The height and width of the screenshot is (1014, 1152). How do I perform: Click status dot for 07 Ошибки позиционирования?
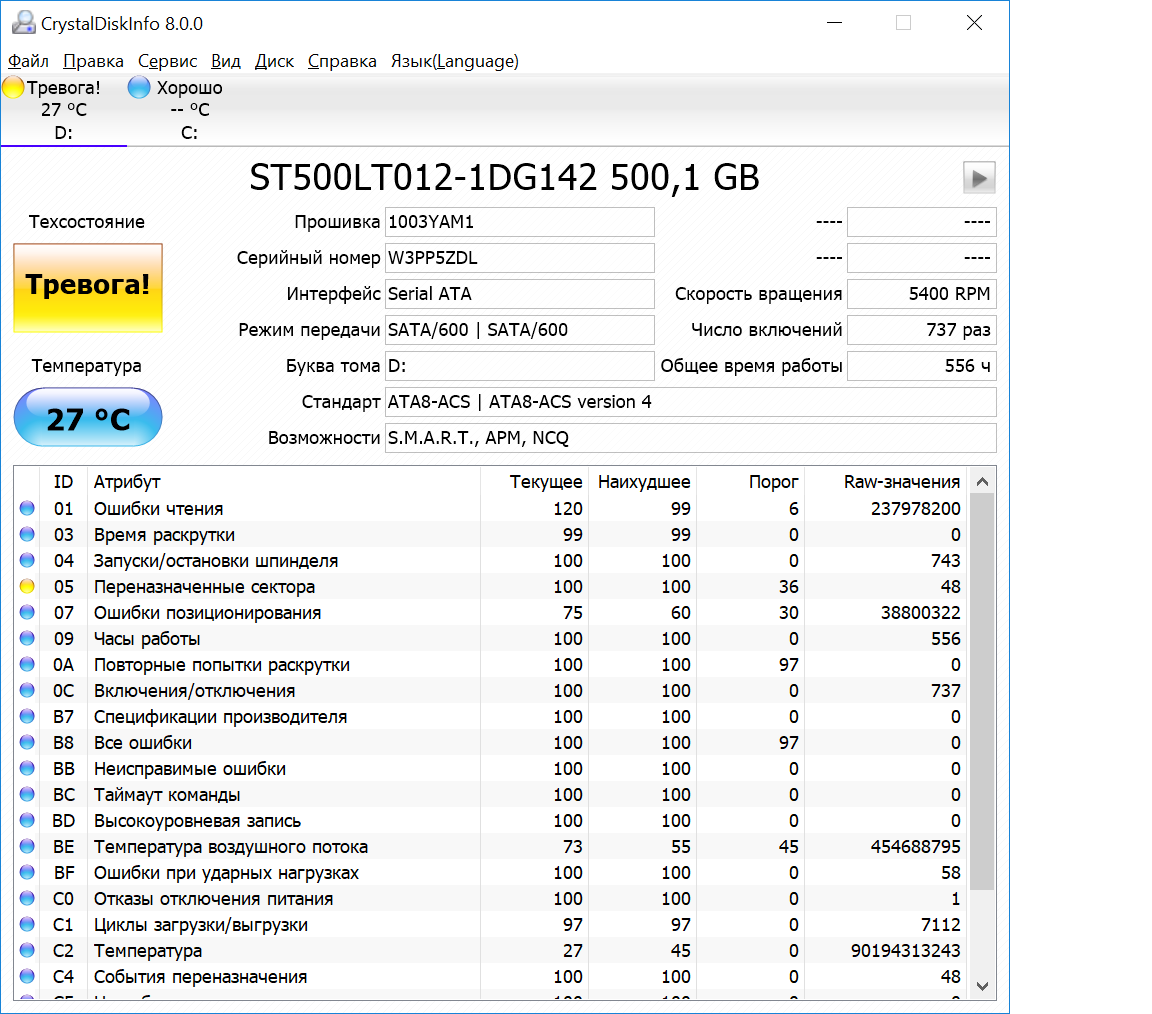point(27,612)
